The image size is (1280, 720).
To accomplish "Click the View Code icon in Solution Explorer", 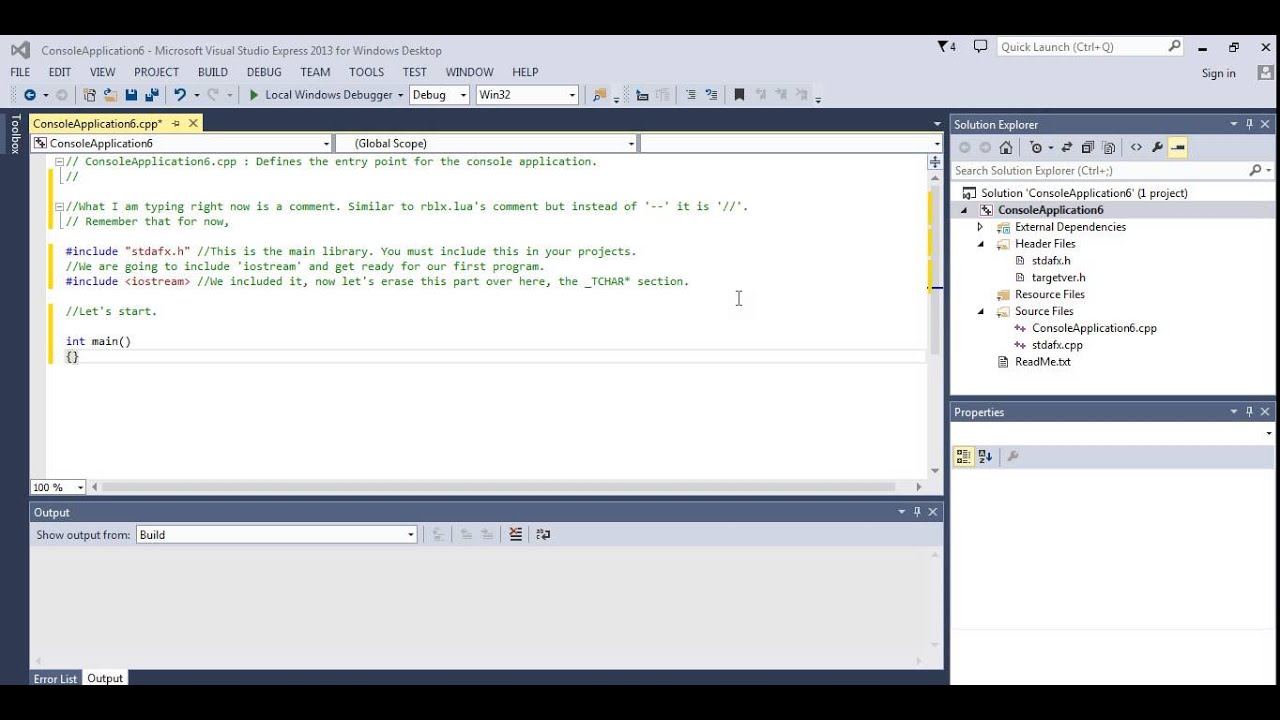I will (x=1136, y=148).
